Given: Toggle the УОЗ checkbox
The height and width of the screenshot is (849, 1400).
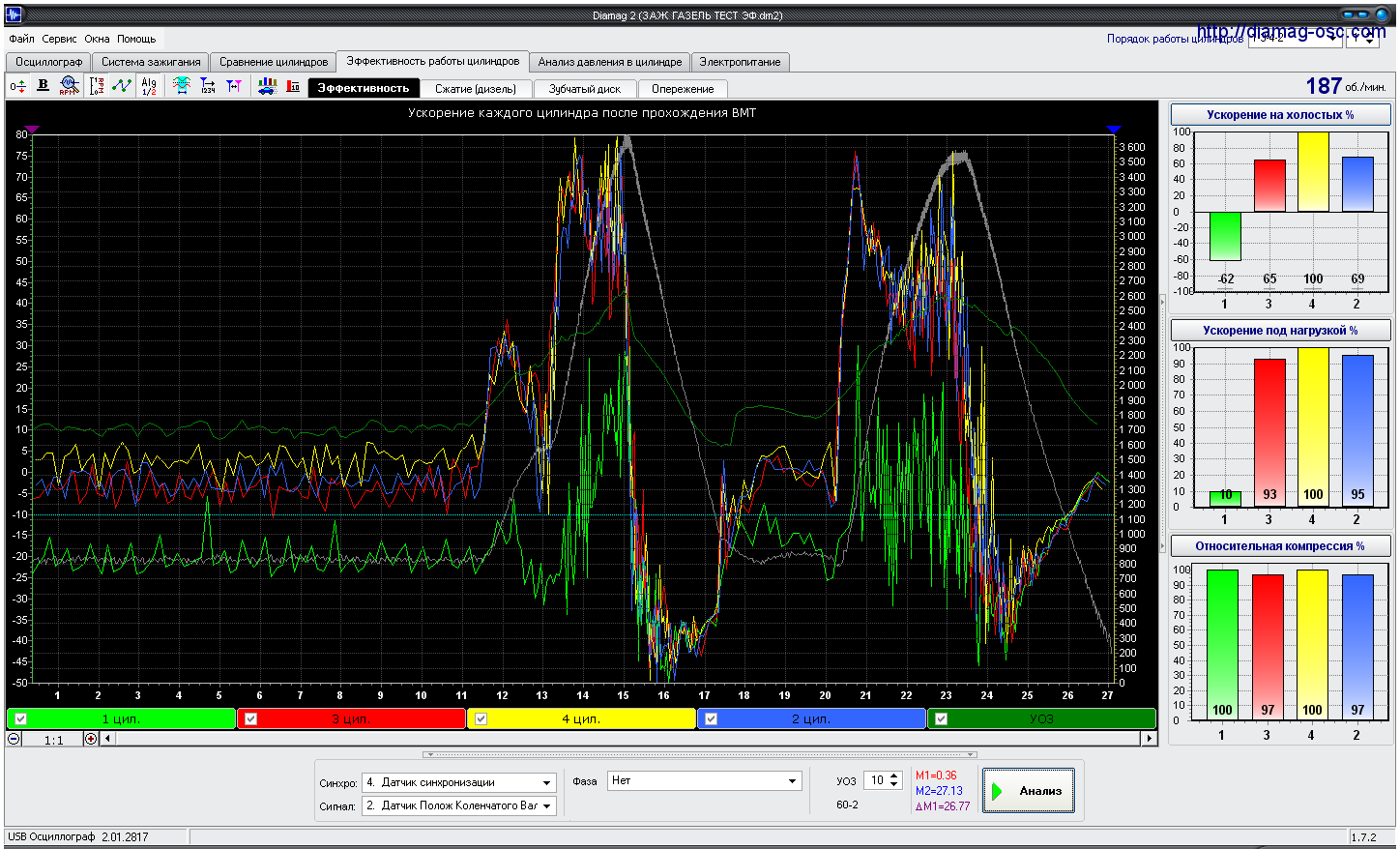Looking at the screenshot, I should click(x=941, y=718).
